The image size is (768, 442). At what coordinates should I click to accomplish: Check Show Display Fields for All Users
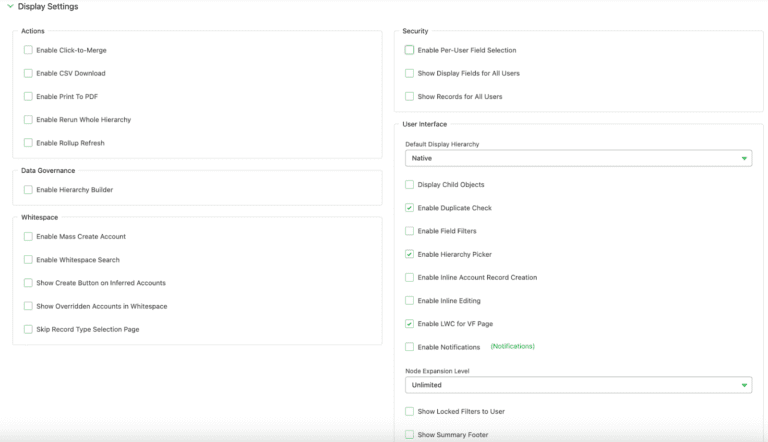pyautogui.click(x=409, y=73)
